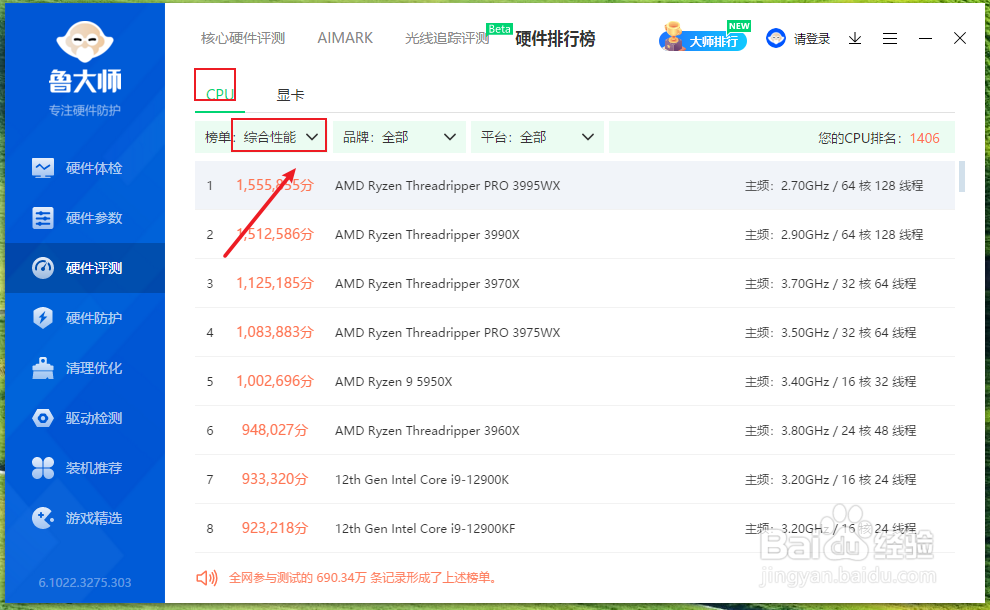Select the Intel Core i9-12900K row
Viewport: 990px width, 610px height.
[575, 479]
